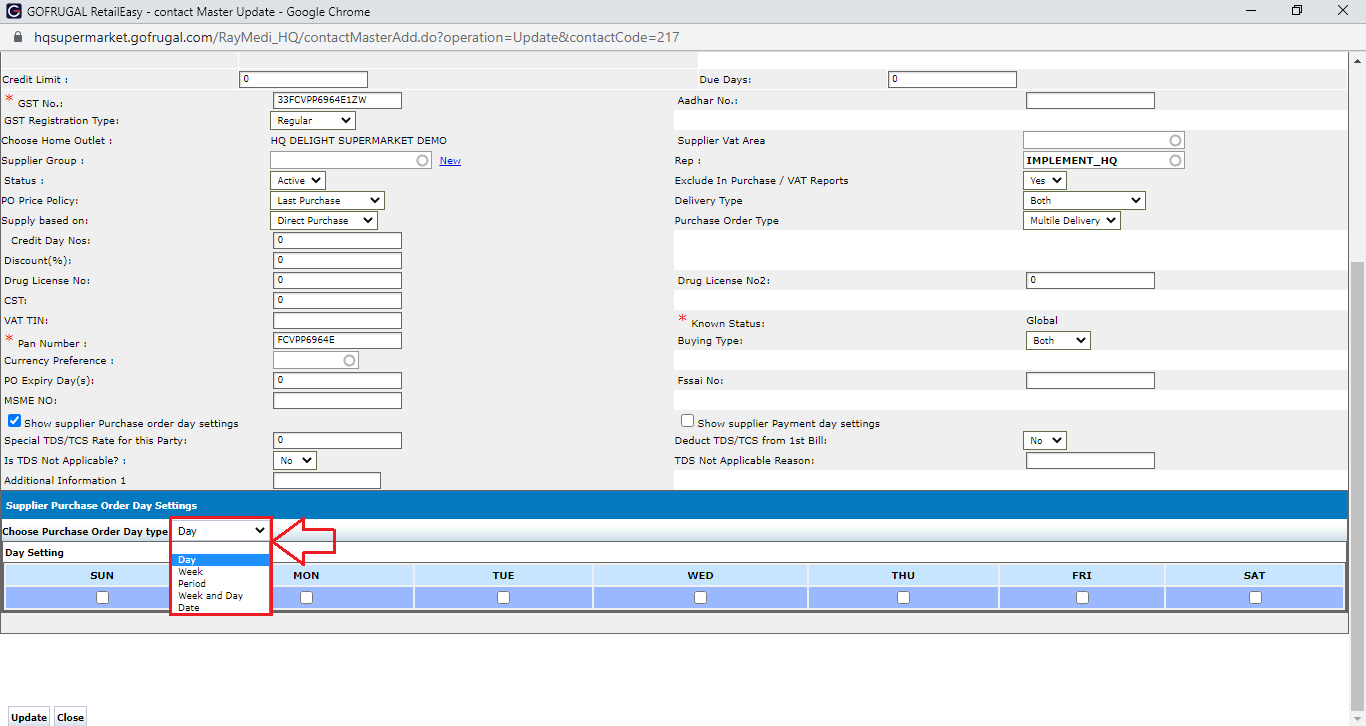Open the Purchase Order Type dropdown
The height and width of the screenshot is (726, 1366).
pyautogui.click(x=1071, y=221)
